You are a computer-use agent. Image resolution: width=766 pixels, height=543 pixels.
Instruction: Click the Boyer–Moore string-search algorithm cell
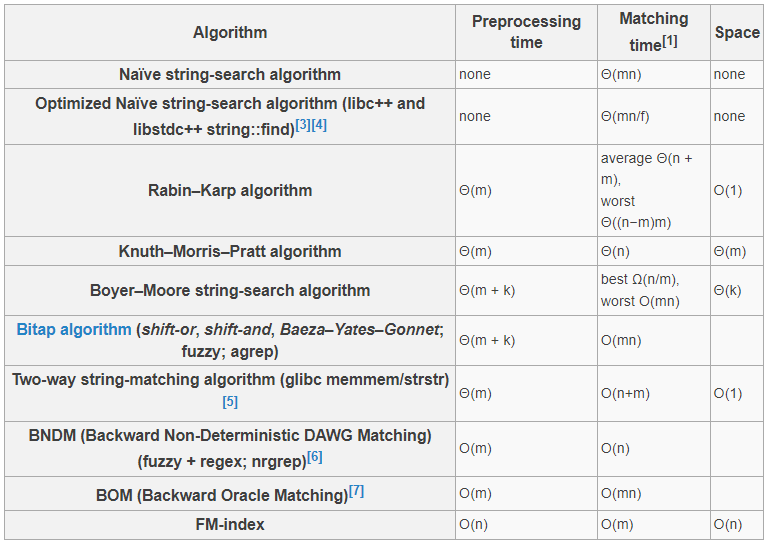tap(230, 290)
